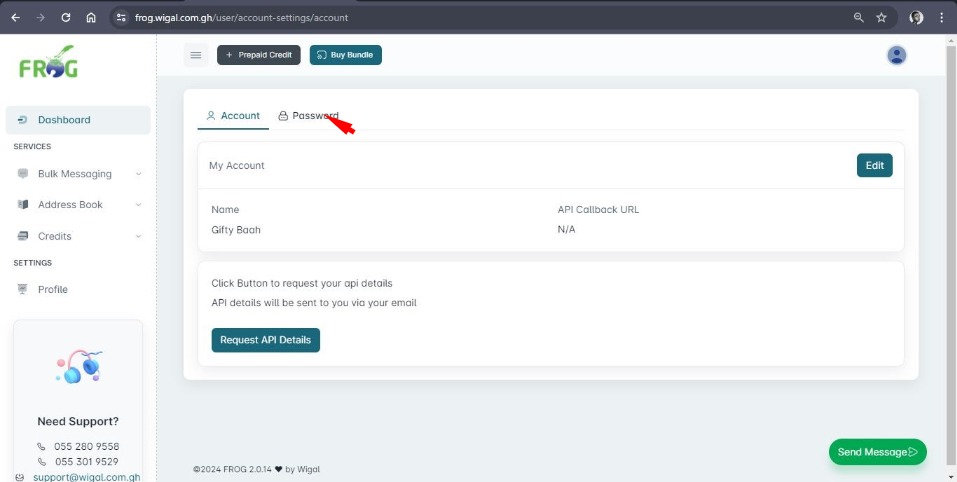Open the user avatar profile menu
Screen dimensions: 957x482
point(896,55)
